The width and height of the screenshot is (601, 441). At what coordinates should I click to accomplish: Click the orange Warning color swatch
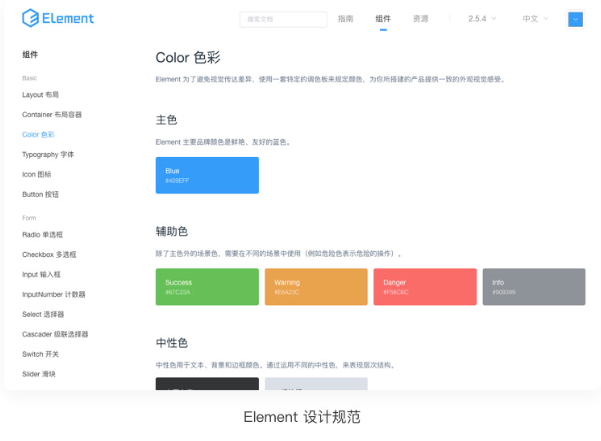316,287
